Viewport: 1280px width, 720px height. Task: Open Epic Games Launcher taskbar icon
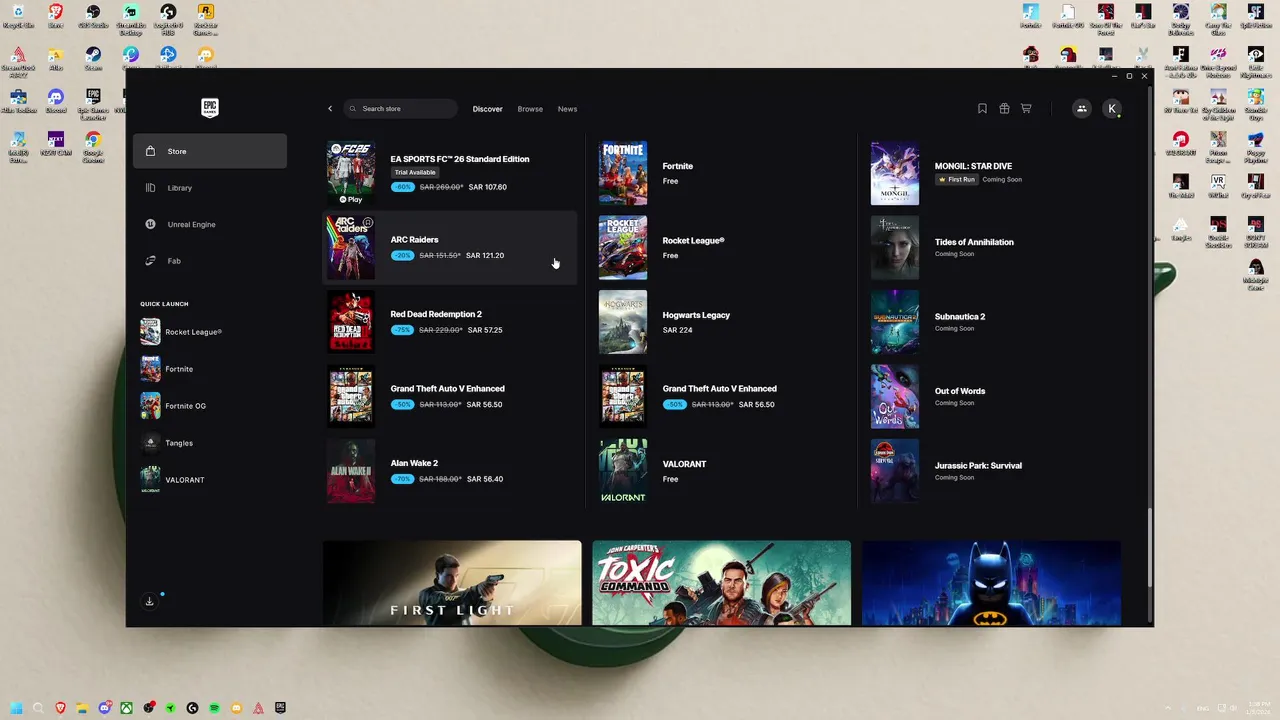click(x=280, y=708)
